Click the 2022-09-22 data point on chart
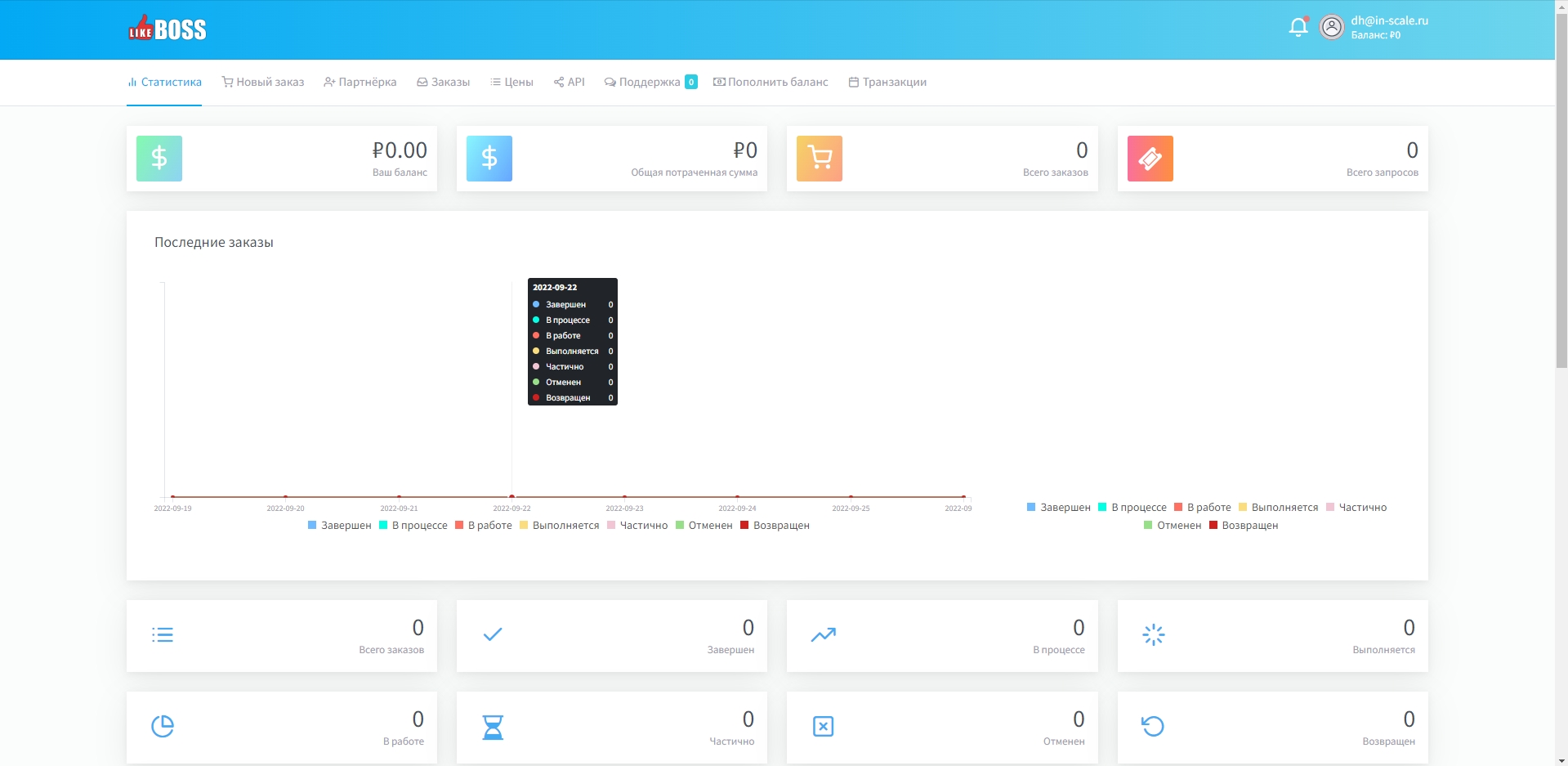 point(511,496)
